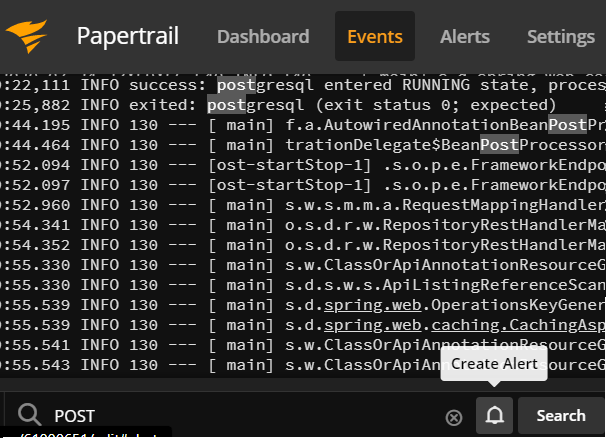
Task: Open the Alerts tab
Action: (x=465, y=37)
